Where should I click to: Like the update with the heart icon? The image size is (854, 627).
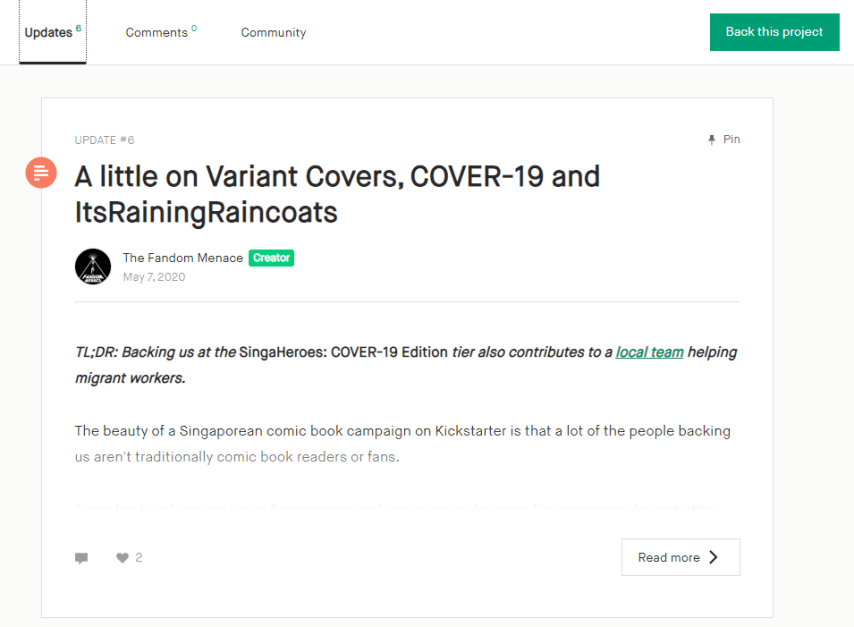tap(122, 558)
